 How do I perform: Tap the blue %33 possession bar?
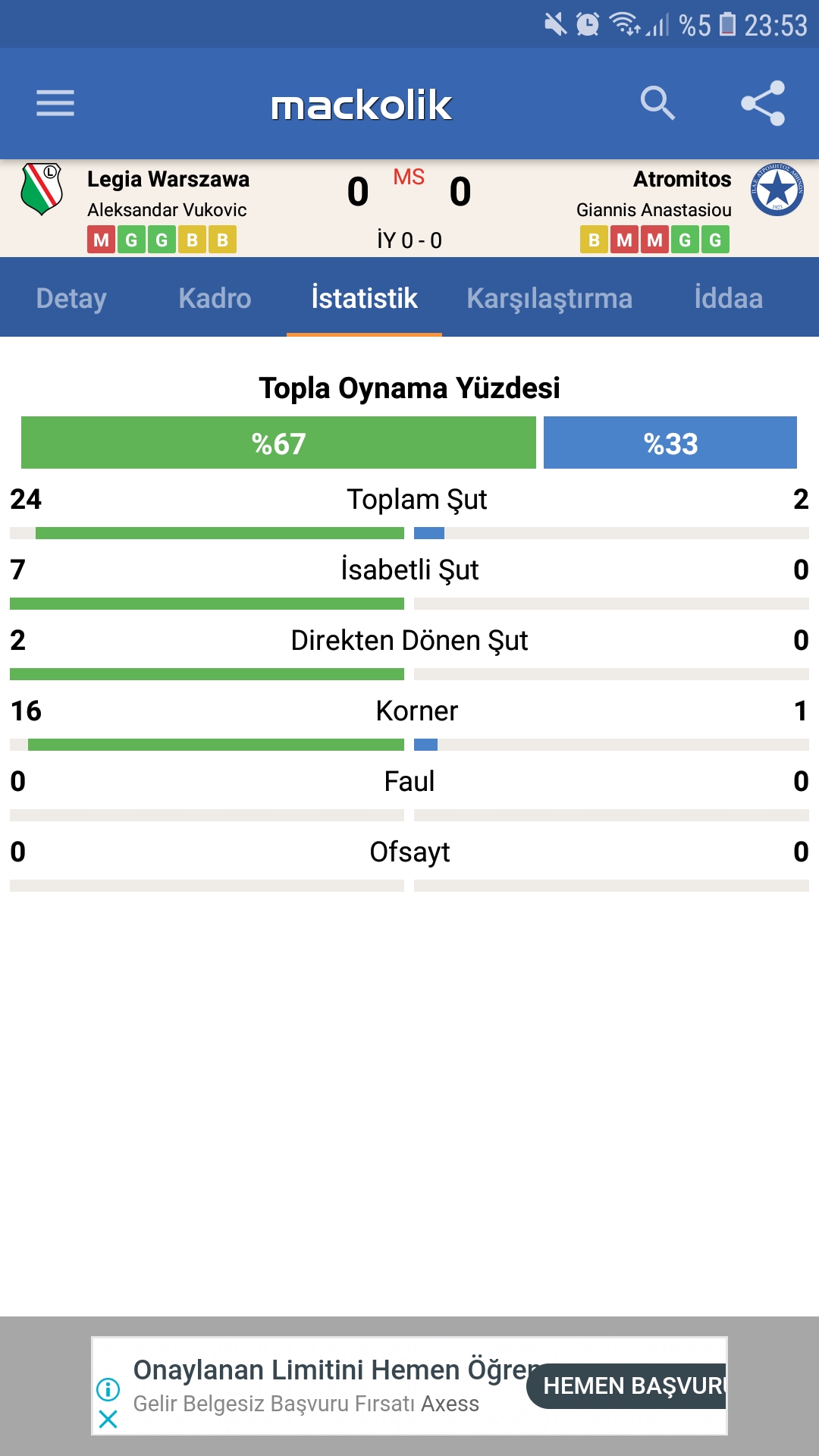pos(670,443)
